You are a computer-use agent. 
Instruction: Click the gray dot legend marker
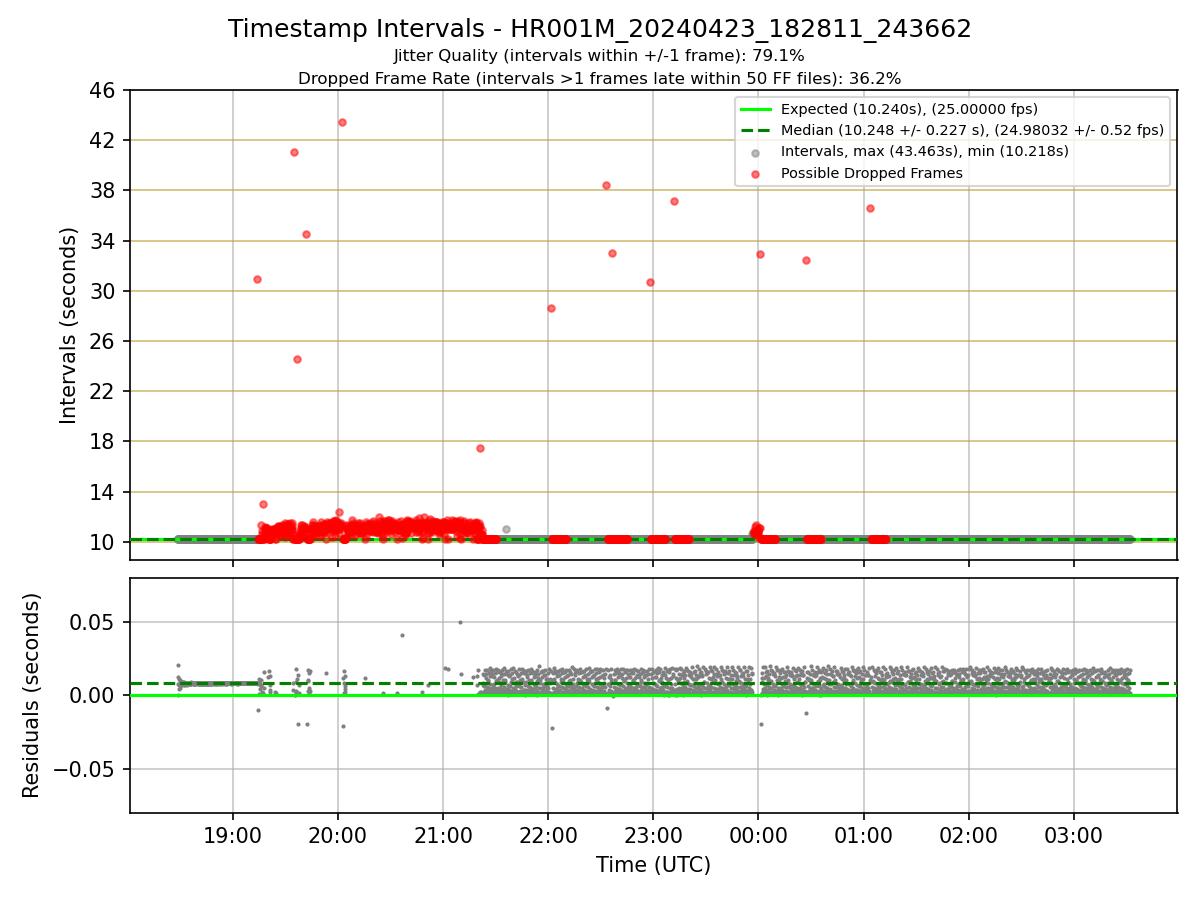(755, 152)
